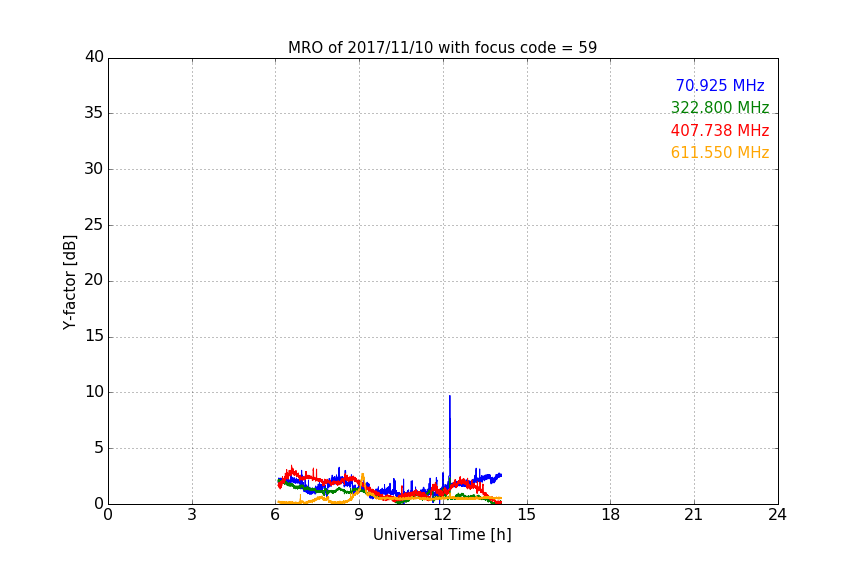
Task: Select the green 322.800 MHz legend label
Action: pyautogui.click(x=720, y=107)
